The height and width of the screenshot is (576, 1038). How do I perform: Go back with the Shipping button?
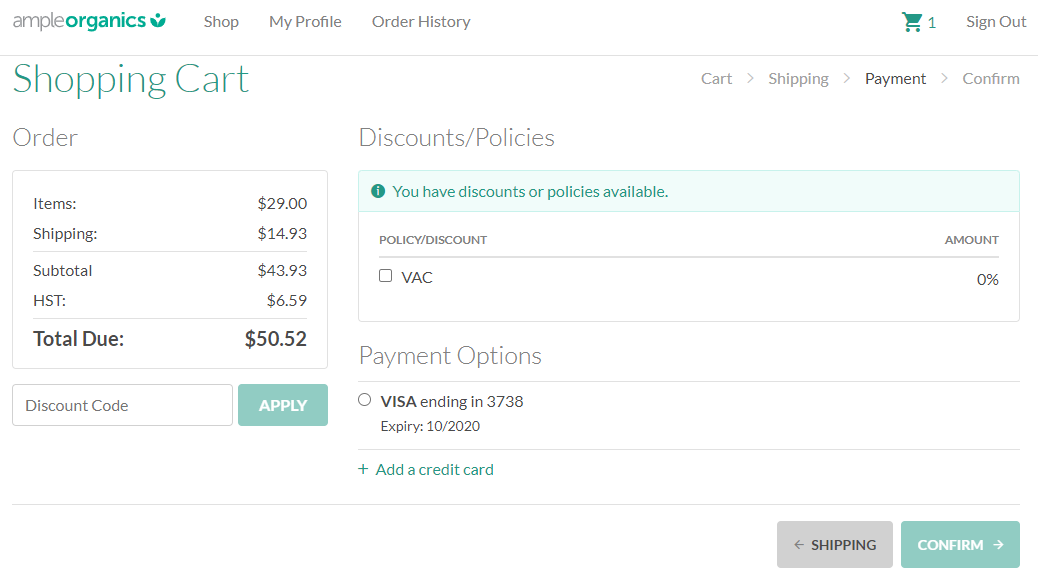pyautogui.click(x=834, y=545)
